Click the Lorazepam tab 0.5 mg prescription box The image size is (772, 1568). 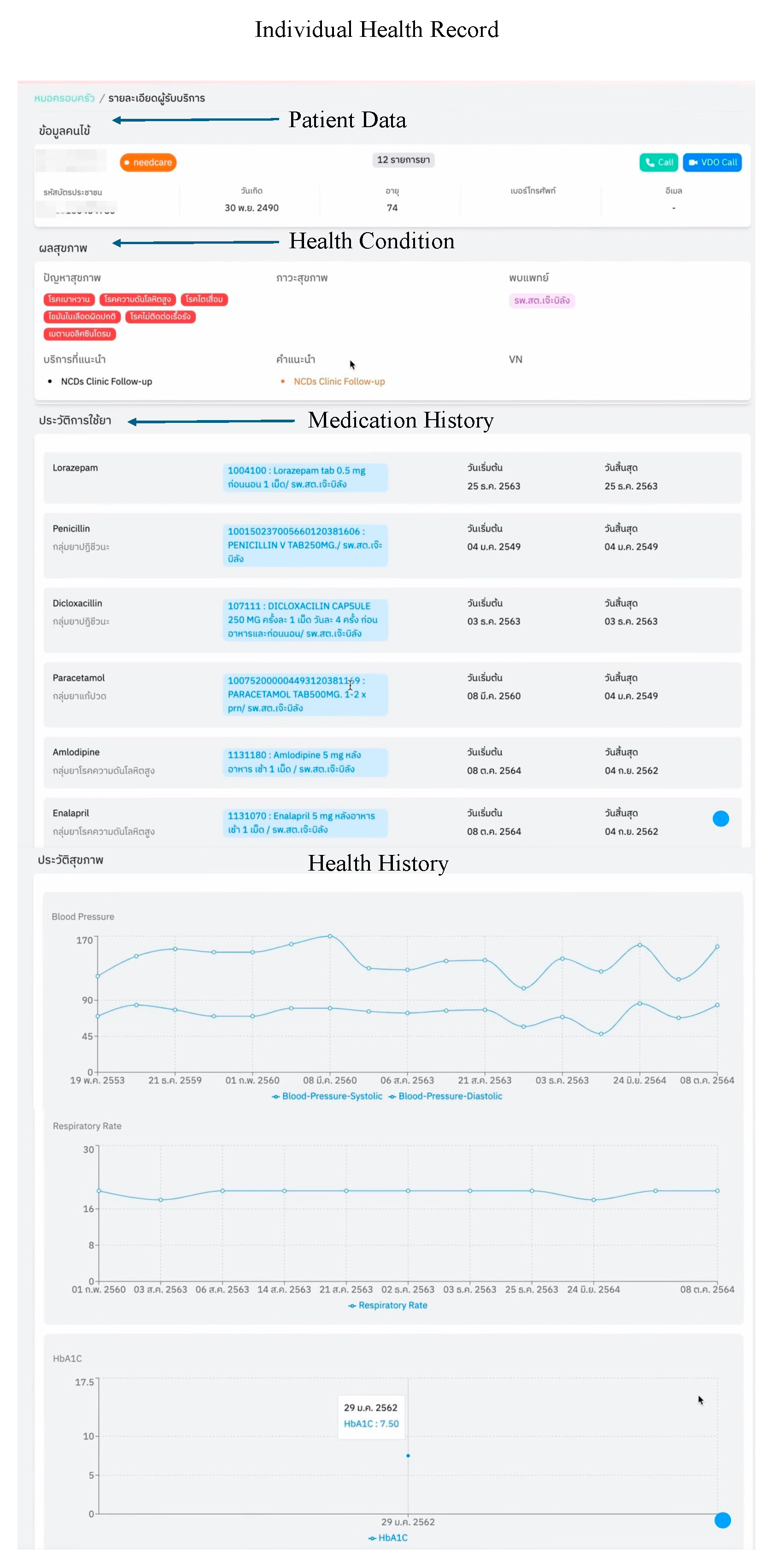(305, 477)
